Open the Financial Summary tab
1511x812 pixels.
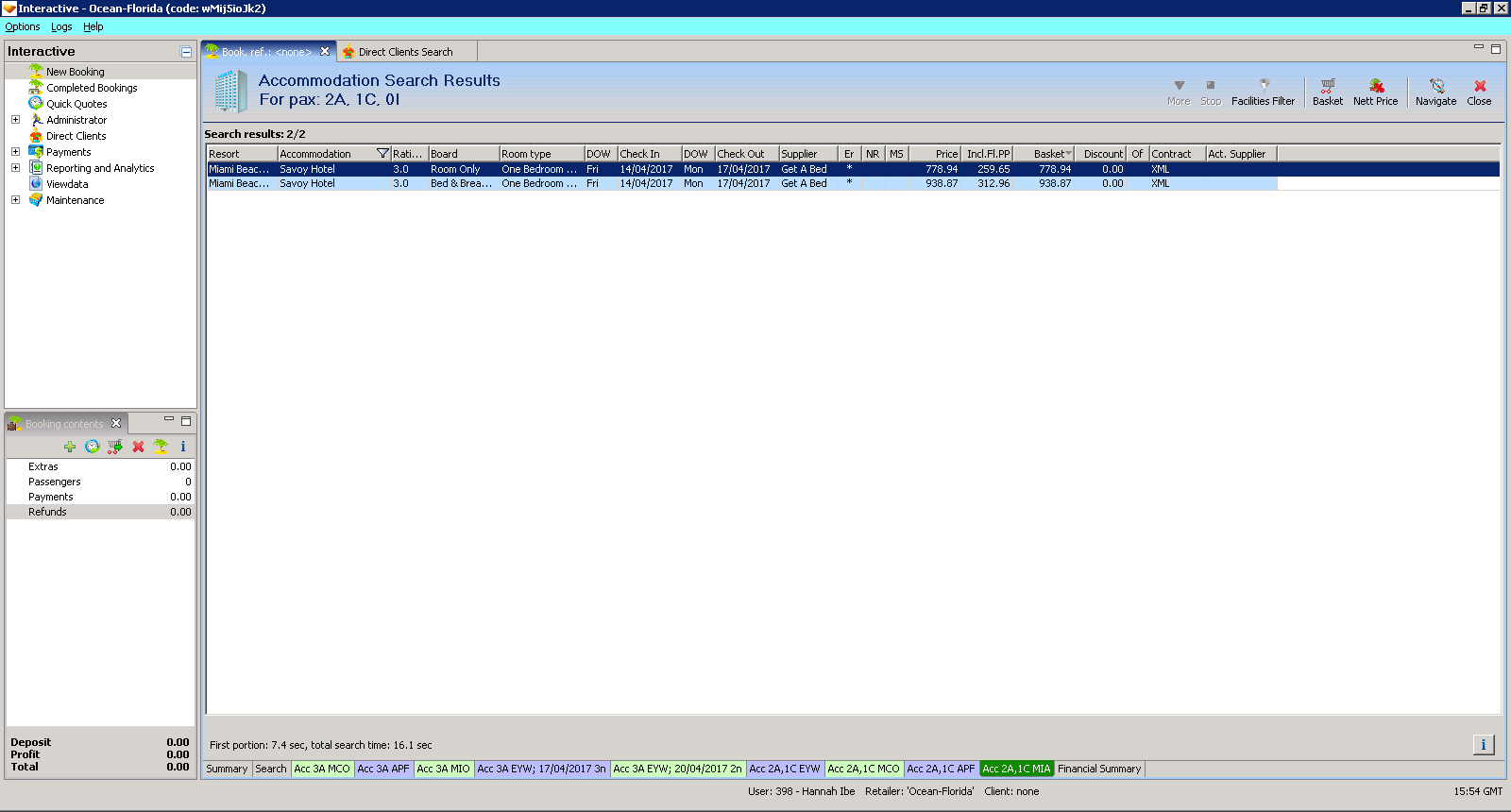pos(1099,770)
